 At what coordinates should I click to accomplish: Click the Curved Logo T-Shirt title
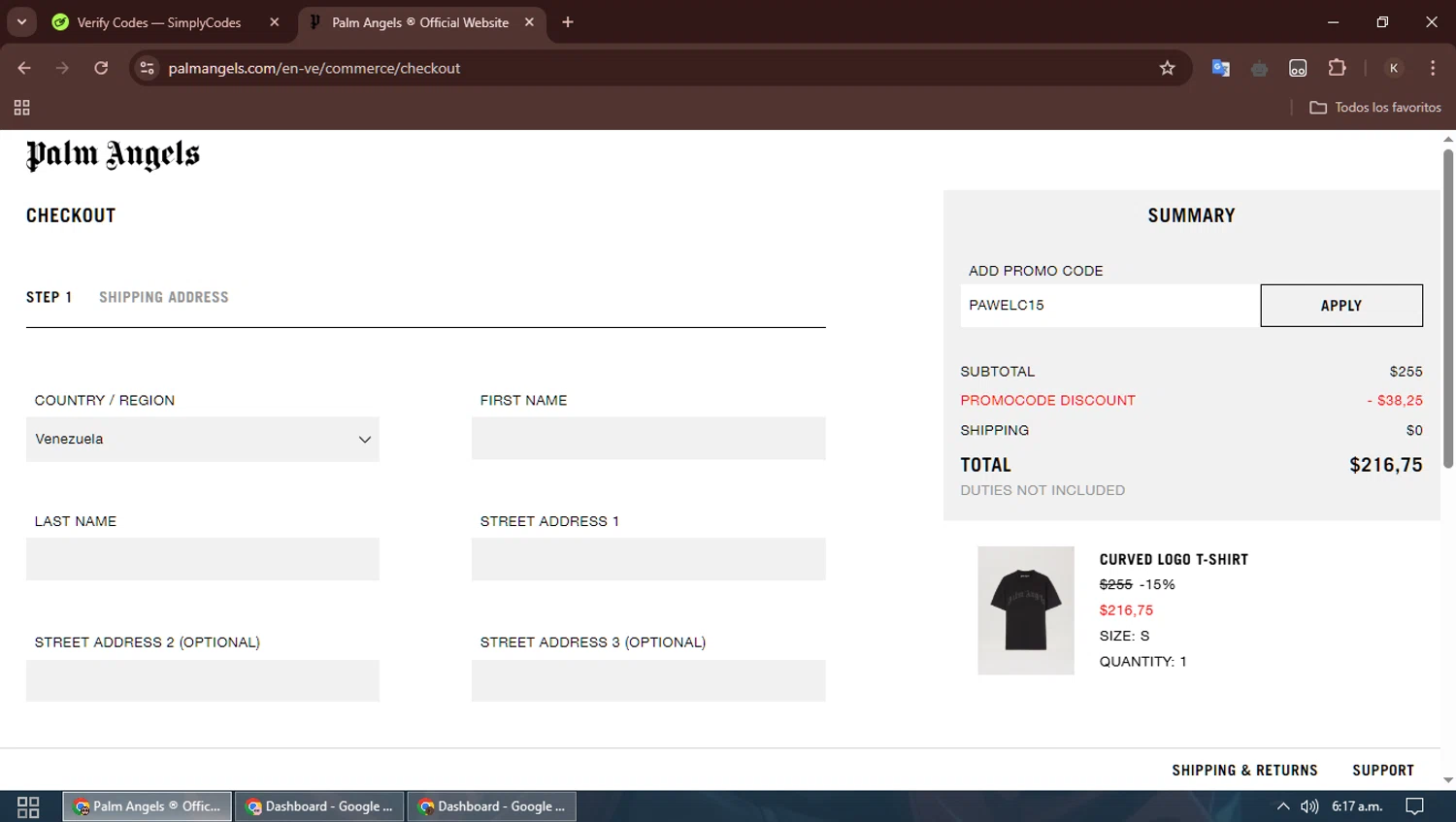pyautogui.click(x=1174, y=559)
